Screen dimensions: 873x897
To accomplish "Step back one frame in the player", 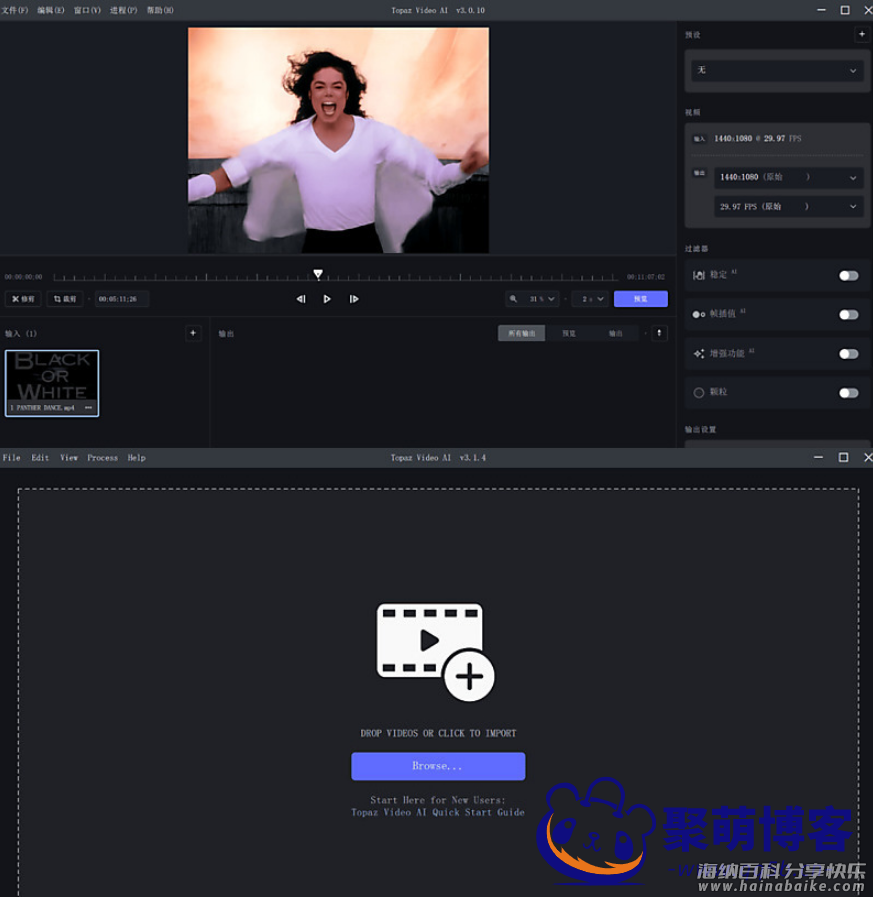I will 301,299.
